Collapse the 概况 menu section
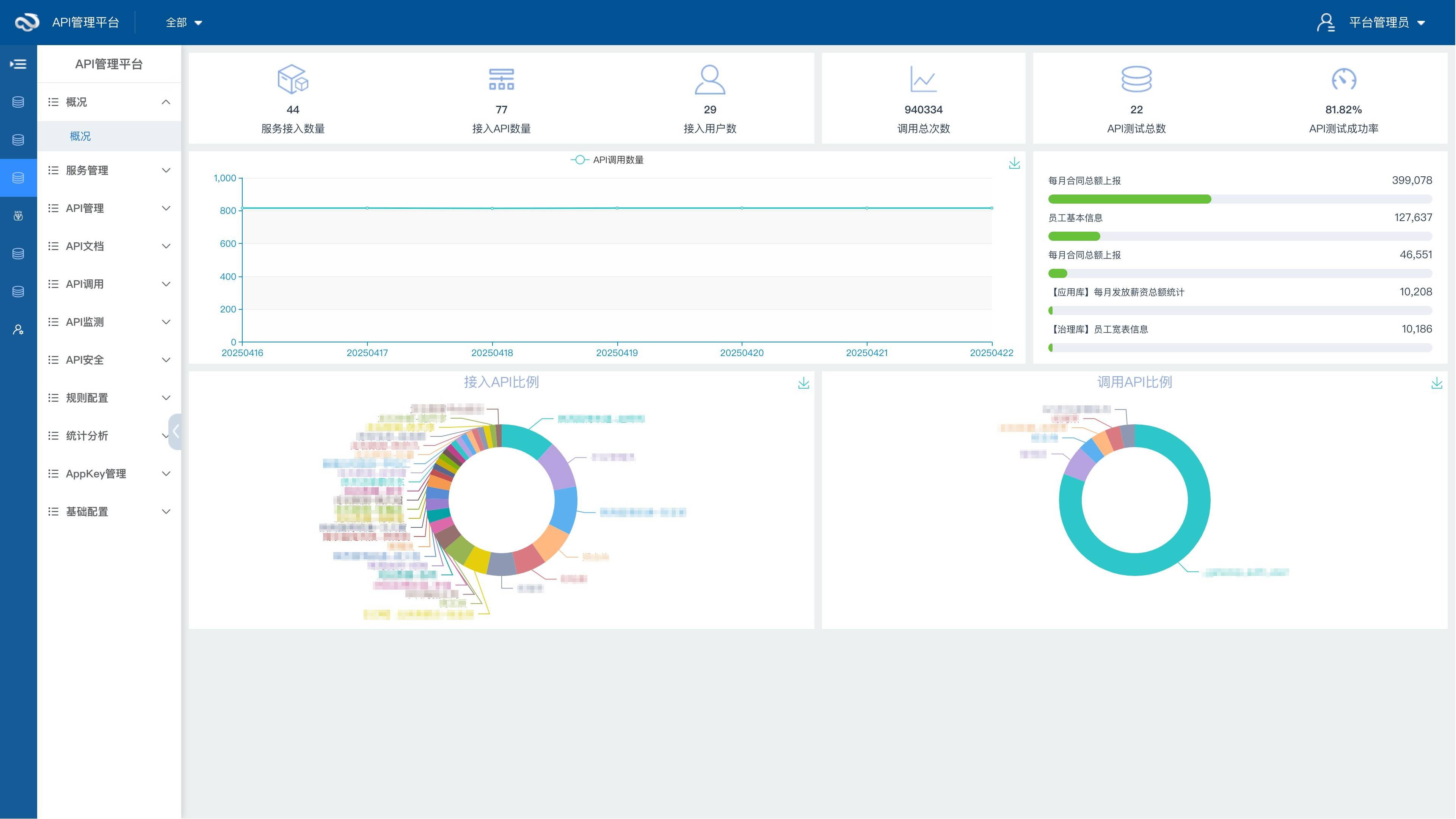The height and width of the screenshot is (819, 1456). click(x=109, y=102)
